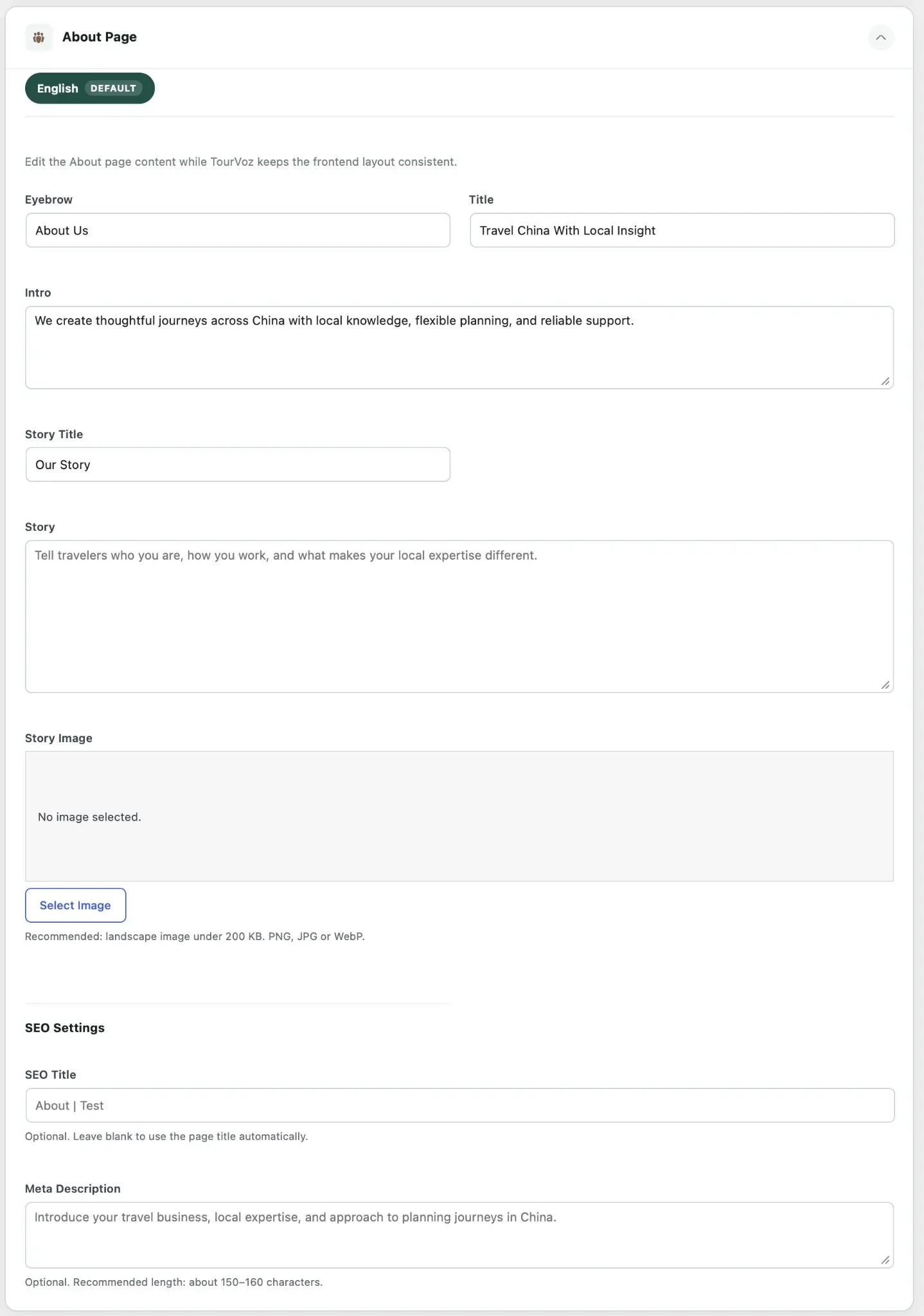The image size is (924, 1316).
Task: Click into the Intro textarea
Action: (459, 348)
